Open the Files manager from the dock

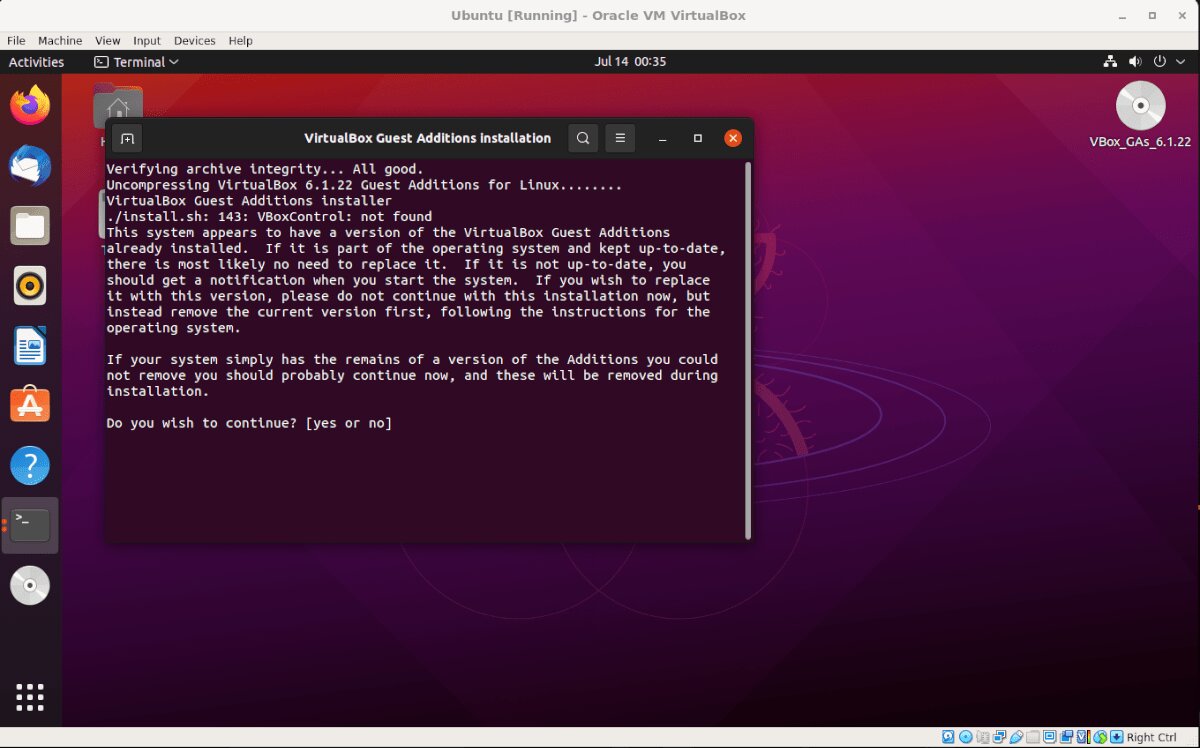pyautogui.click(x=30, y=225)
